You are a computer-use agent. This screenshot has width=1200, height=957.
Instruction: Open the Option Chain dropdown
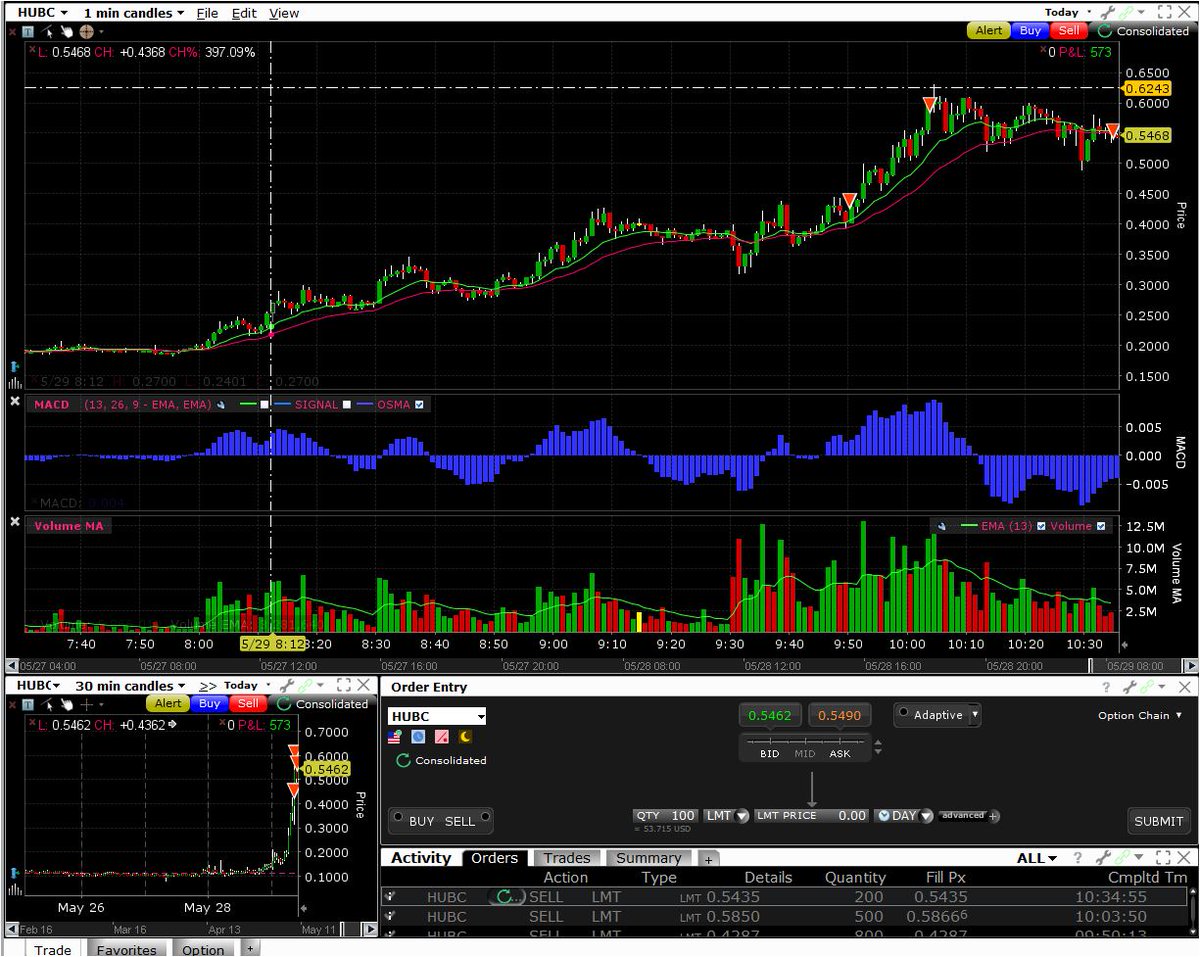1141,715
